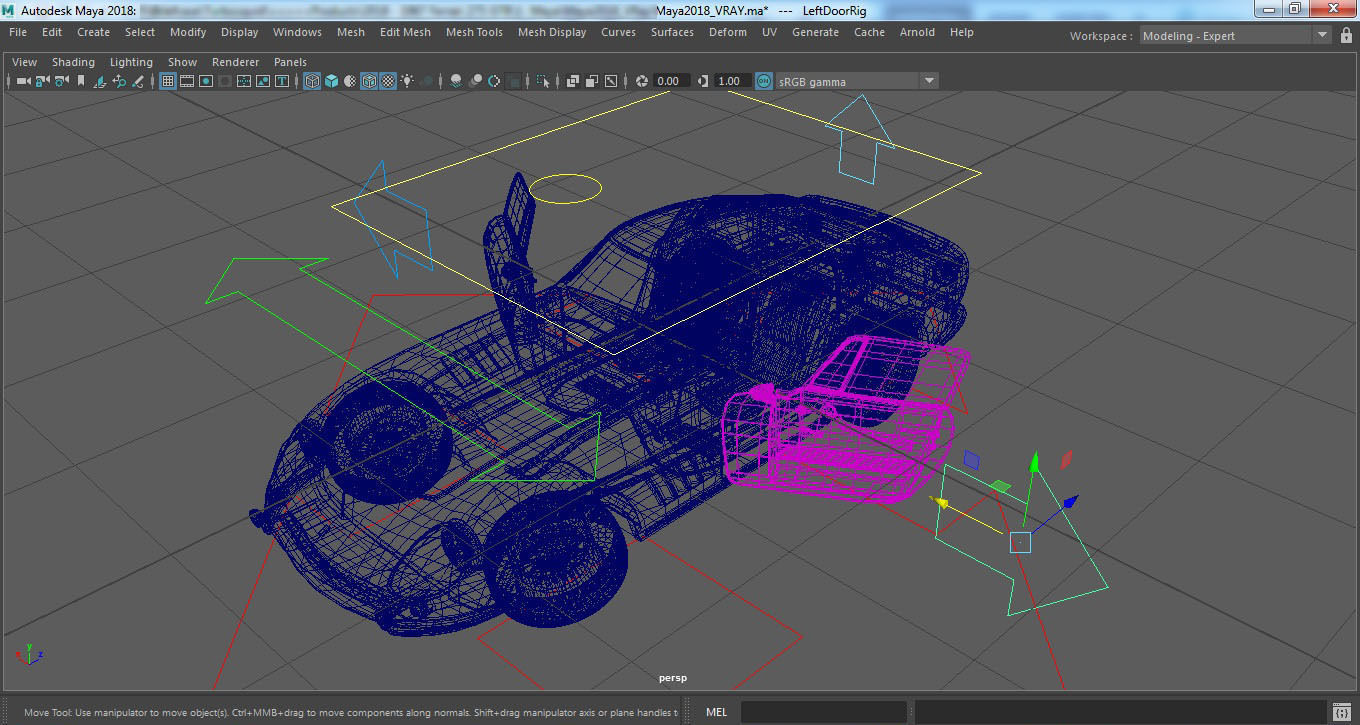Select the green arrow rig control curve

(403, 368)
